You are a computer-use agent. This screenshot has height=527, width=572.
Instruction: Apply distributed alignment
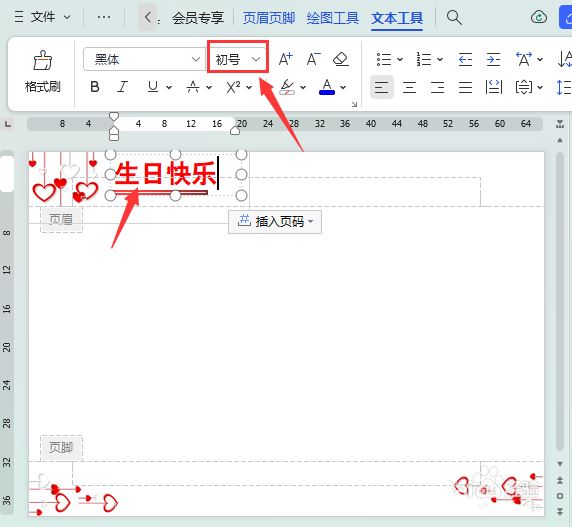point(494,88)
